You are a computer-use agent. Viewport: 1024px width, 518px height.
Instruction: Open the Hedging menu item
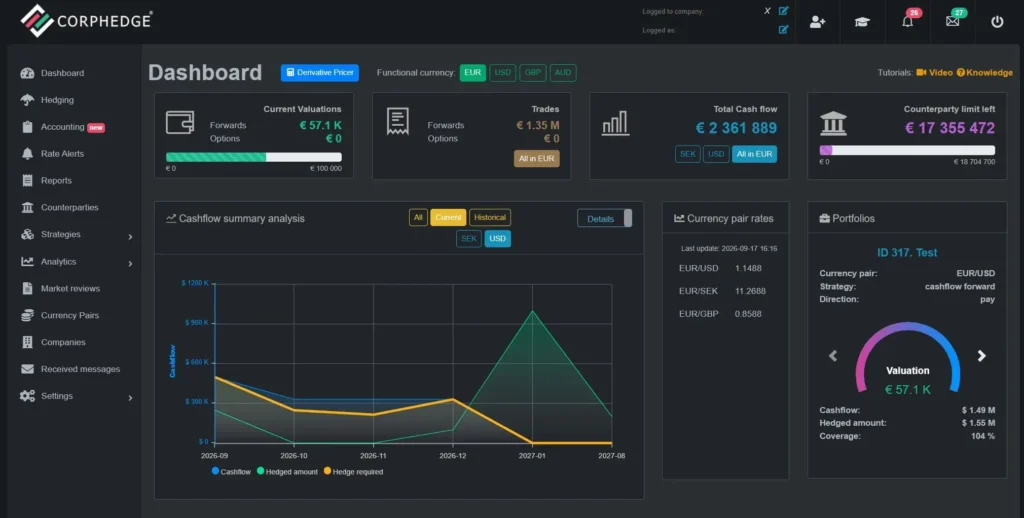[x=57, y=100]
